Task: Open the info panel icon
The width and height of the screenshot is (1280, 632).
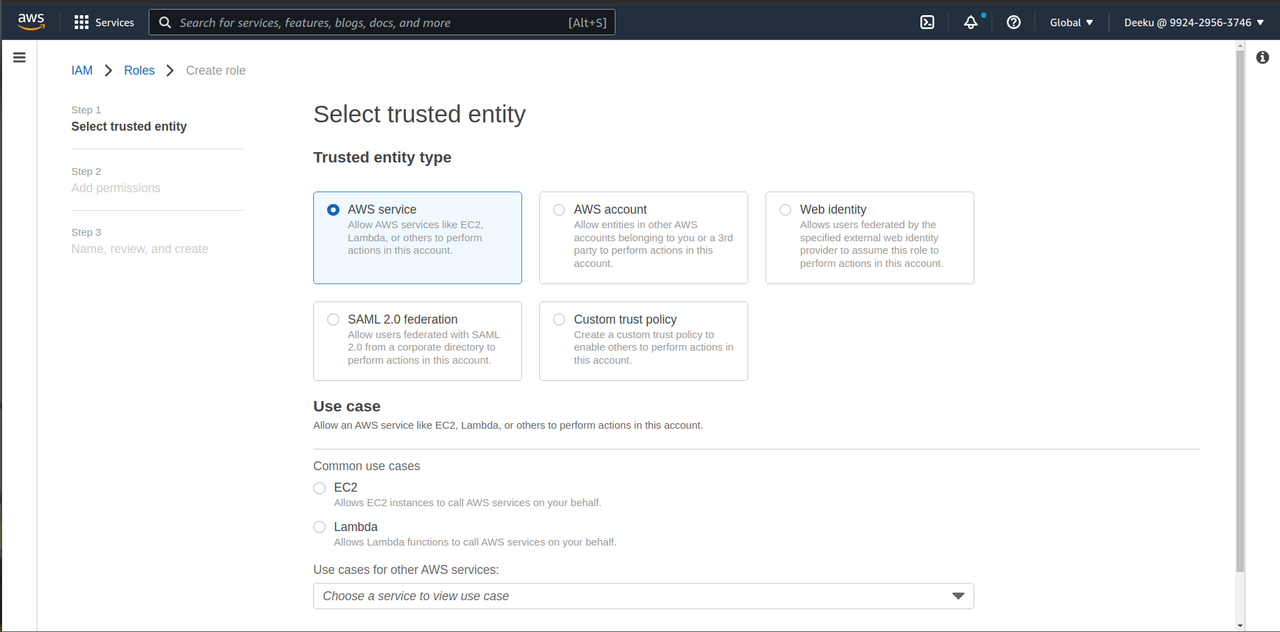Action: [x=1262, y=58]
